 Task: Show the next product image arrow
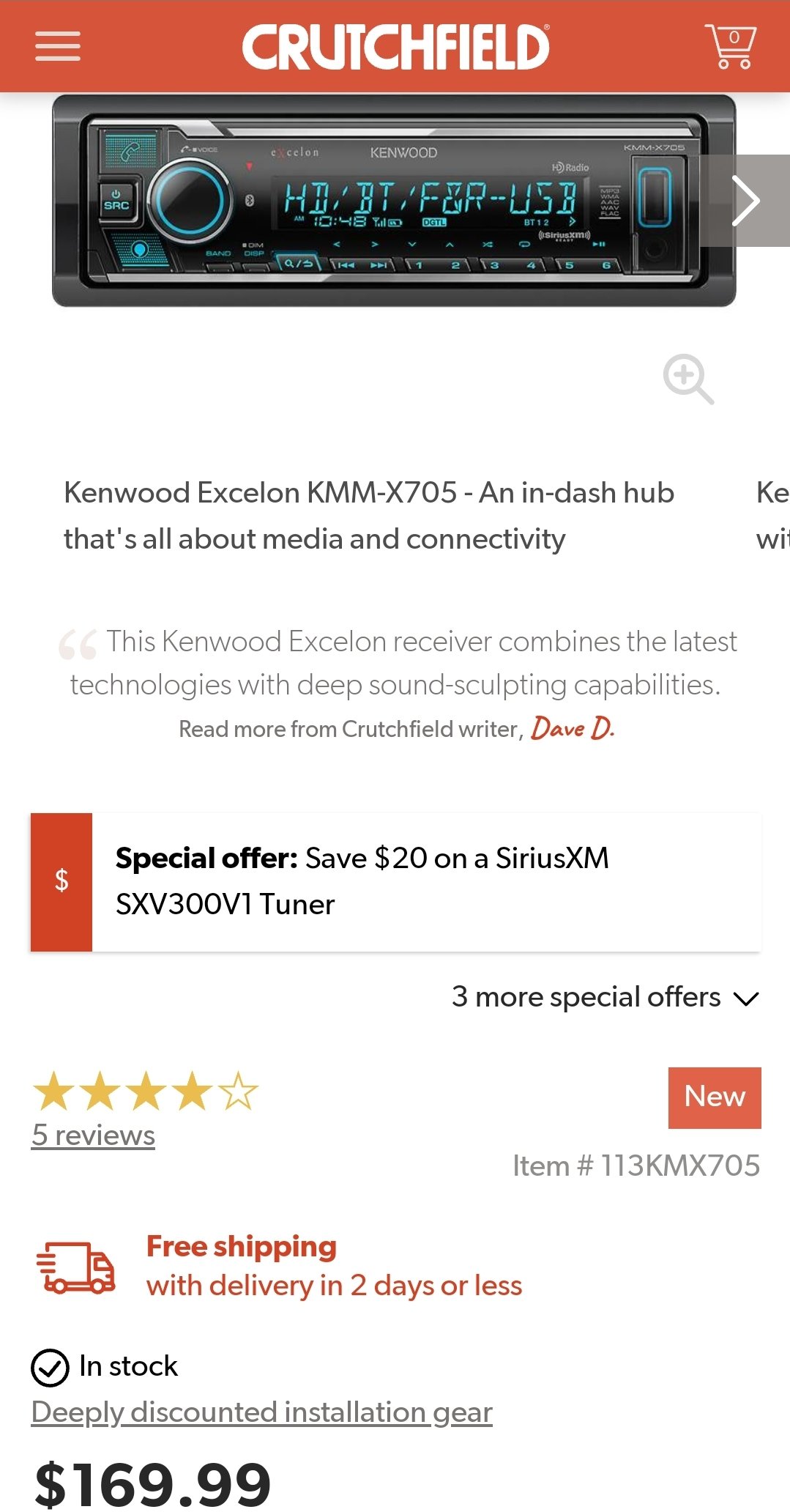pyautogui.click(x=745, y=201)
